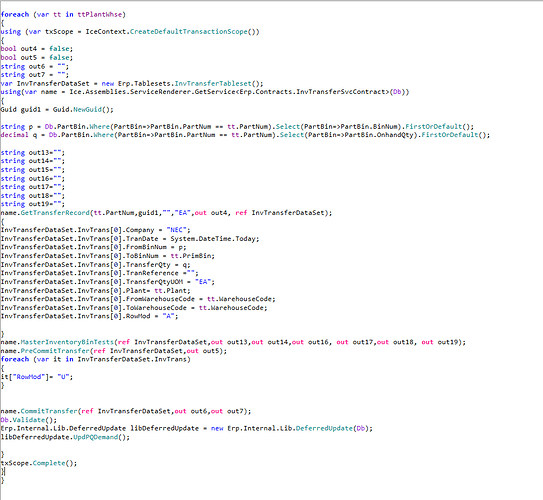Click the CommitTransfer method call
This screenshot has height=500, width=543.
pos(49,411)
